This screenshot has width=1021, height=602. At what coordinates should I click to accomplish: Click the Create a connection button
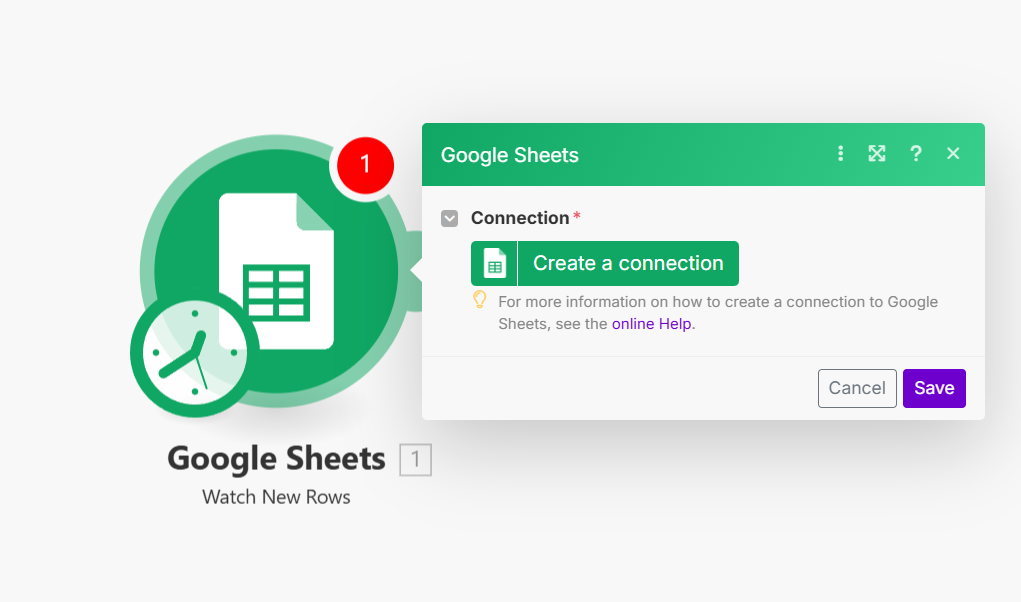[x=605, y=264]
